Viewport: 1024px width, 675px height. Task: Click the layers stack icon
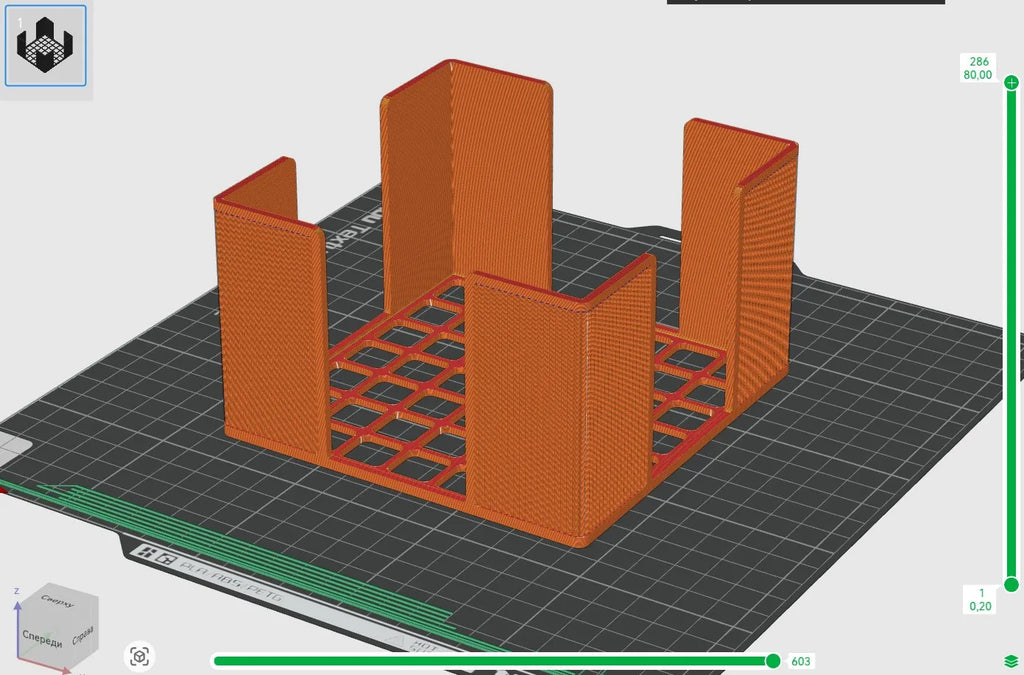1010,663
